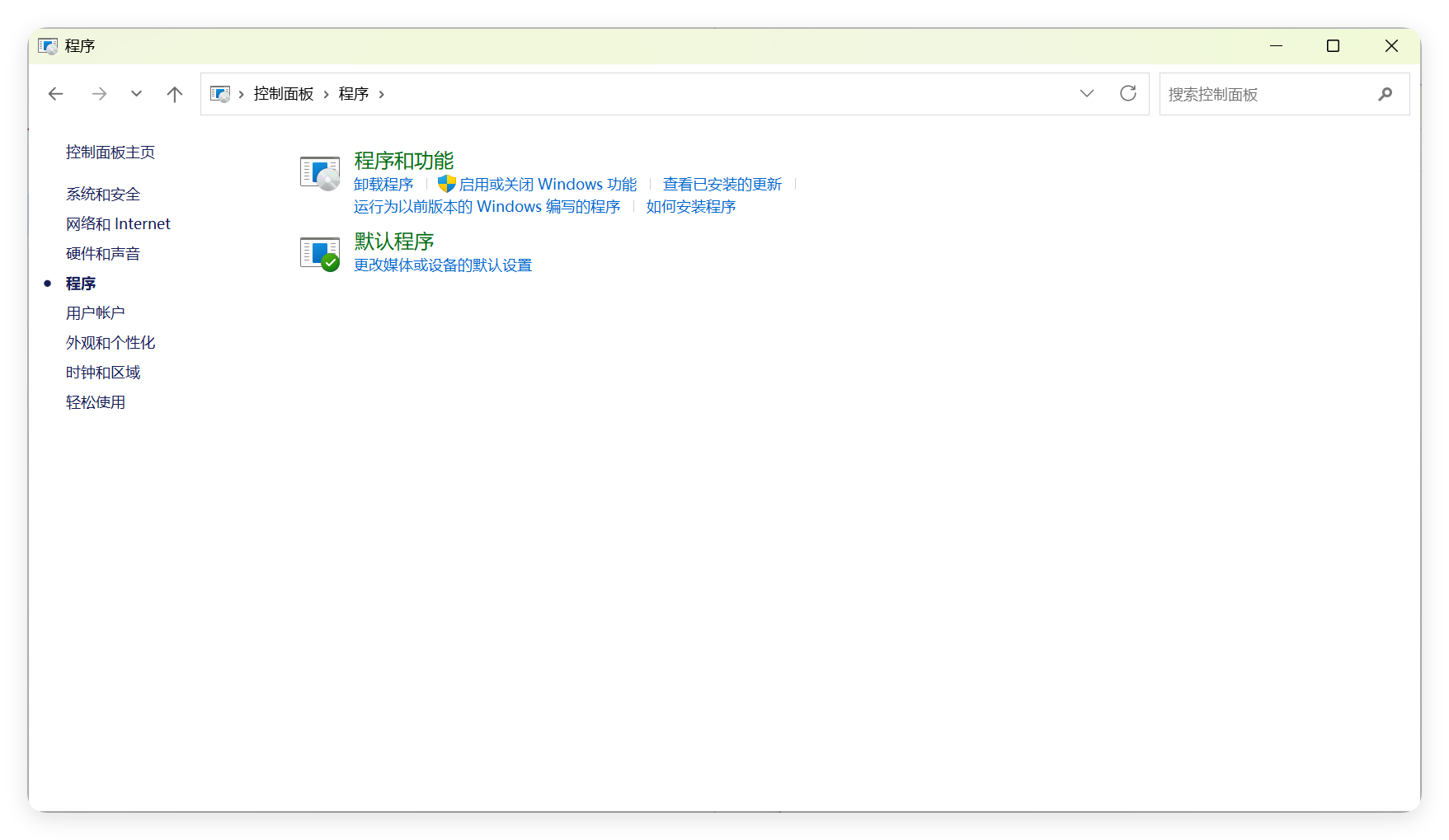
Task: Refresh the current view
Action: coord(1128,93)
